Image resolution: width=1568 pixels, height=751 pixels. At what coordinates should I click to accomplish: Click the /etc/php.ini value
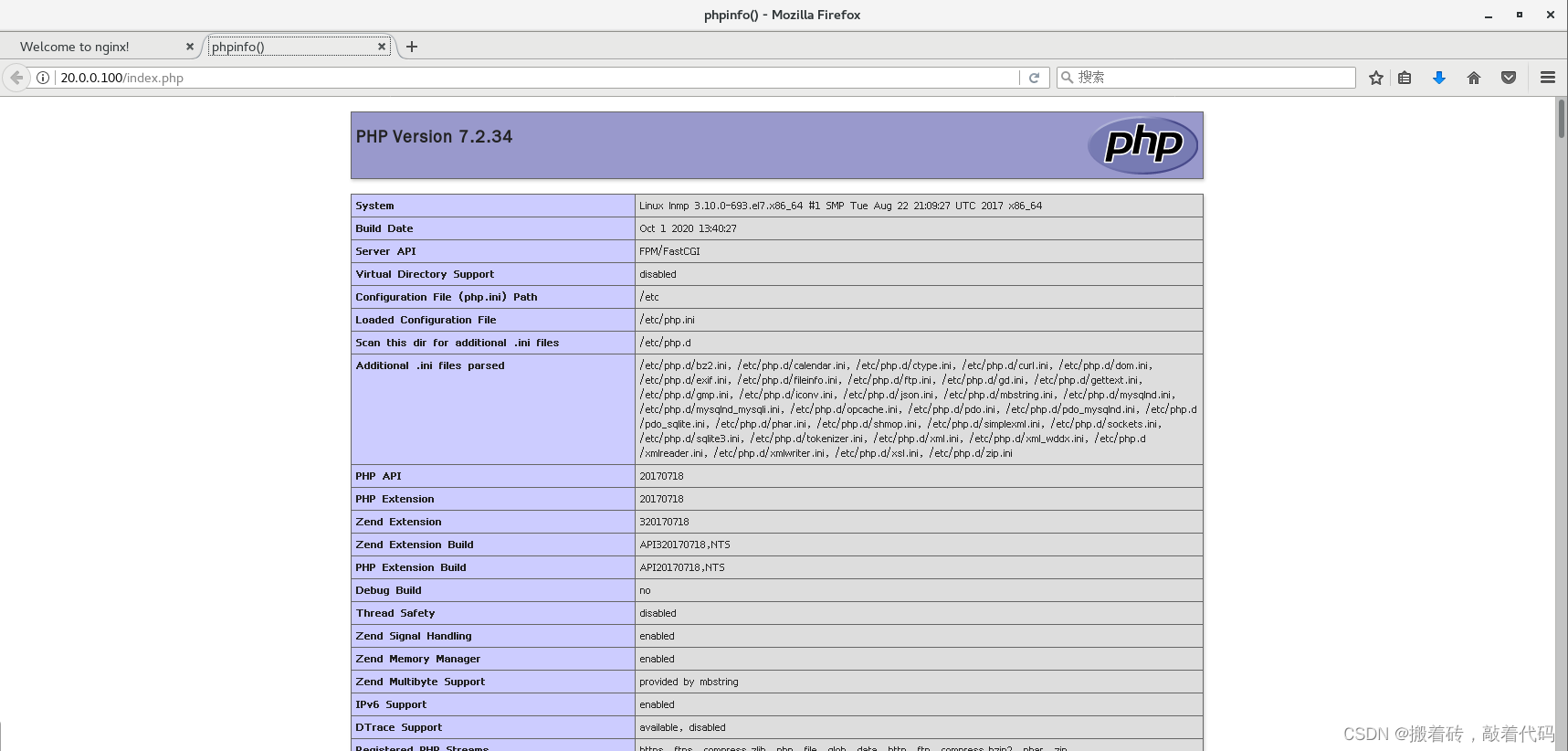point(667,320)
